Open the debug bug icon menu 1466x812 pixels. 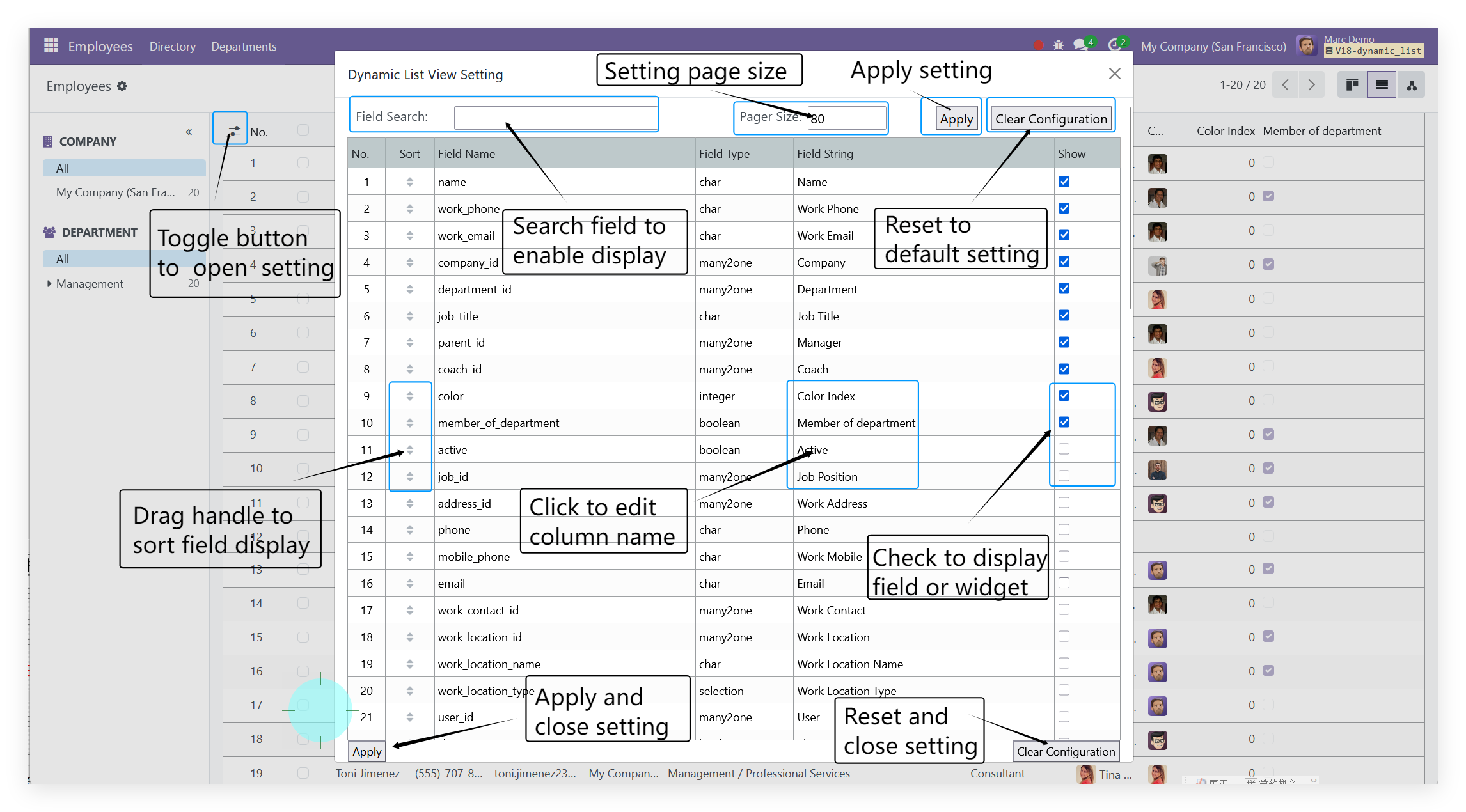(x=1059, y=45)
